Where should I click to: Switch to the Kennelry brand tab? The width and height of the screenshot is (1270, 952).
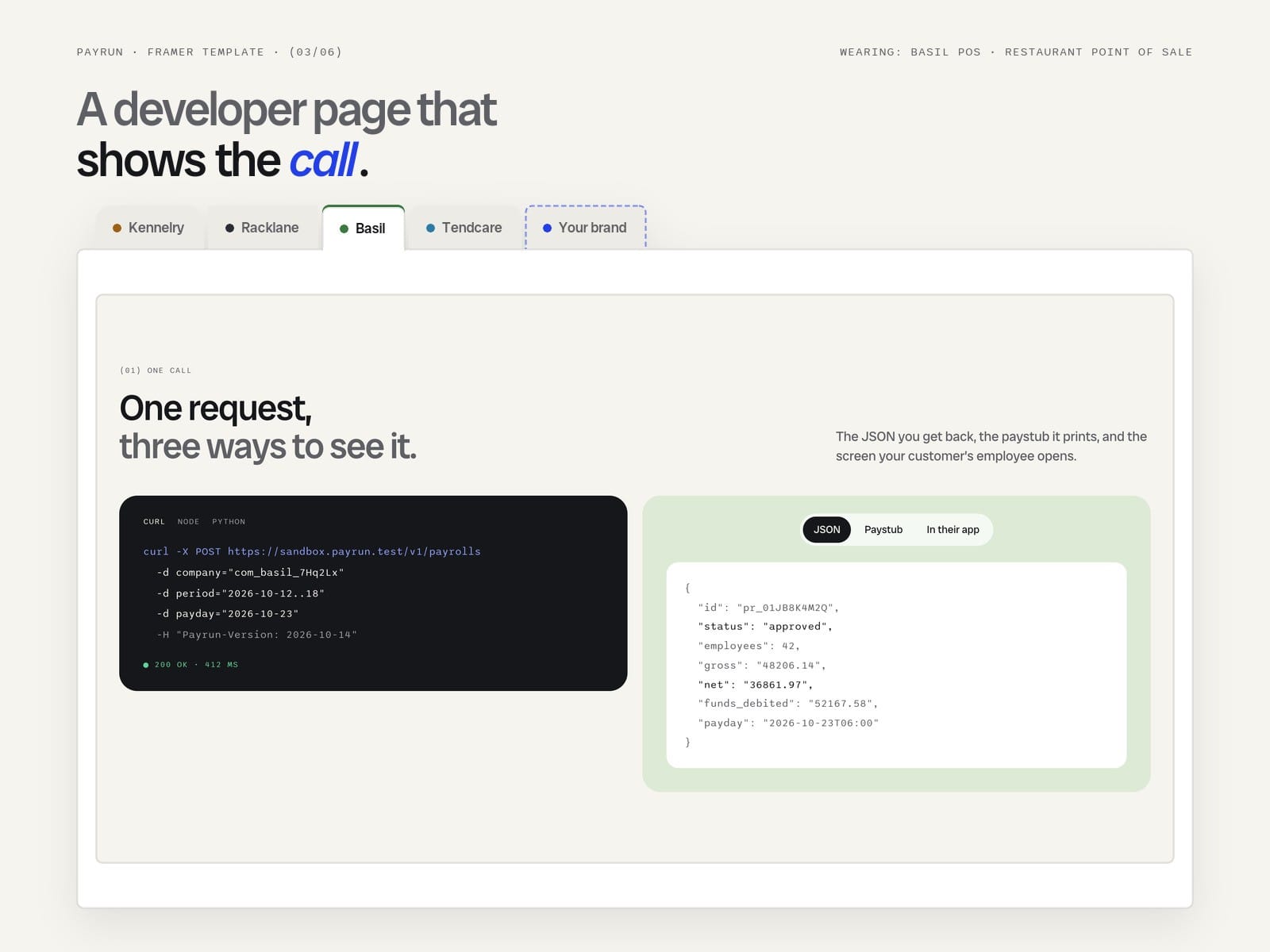point(148,228)
